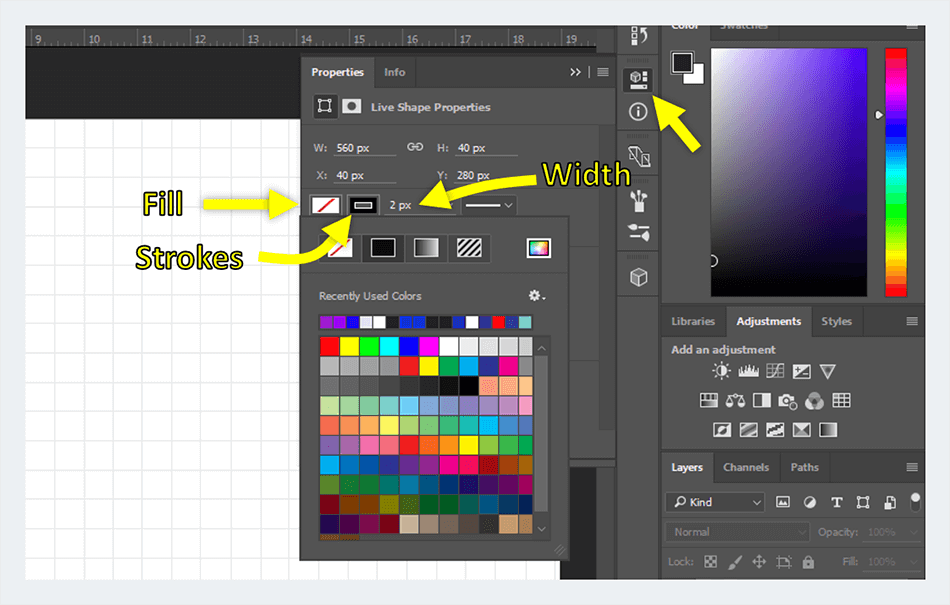The height and width of the screenshot is (605, 950).
Task: Open the Properties panel icon in the dock
Action: click(638, 79)
